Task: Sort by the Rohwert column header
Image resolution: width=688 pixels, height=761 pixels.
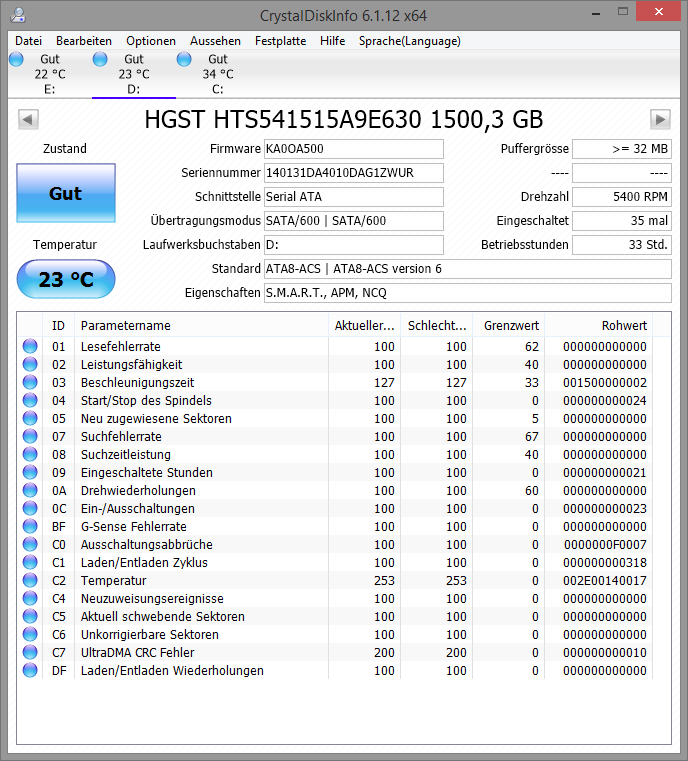Action: click(599, 325)
